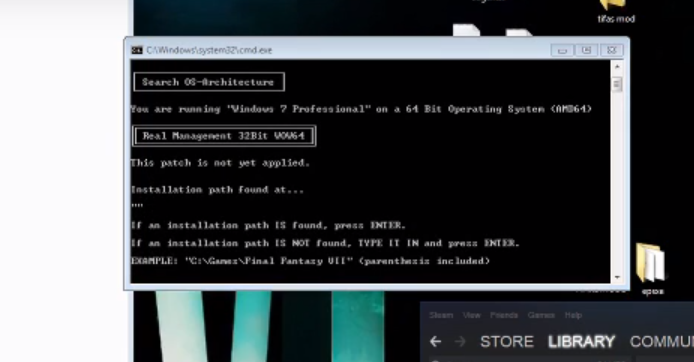Click the console scrollbar down arrow
The width and height of the screenshot is (694, 362).
pos(617,277)
